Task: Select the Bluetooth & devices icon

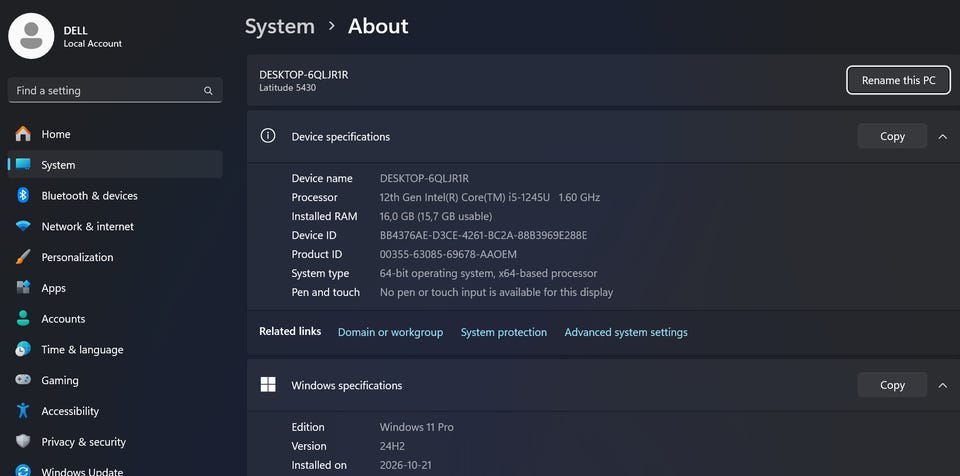Action: (x=23, y=195)
